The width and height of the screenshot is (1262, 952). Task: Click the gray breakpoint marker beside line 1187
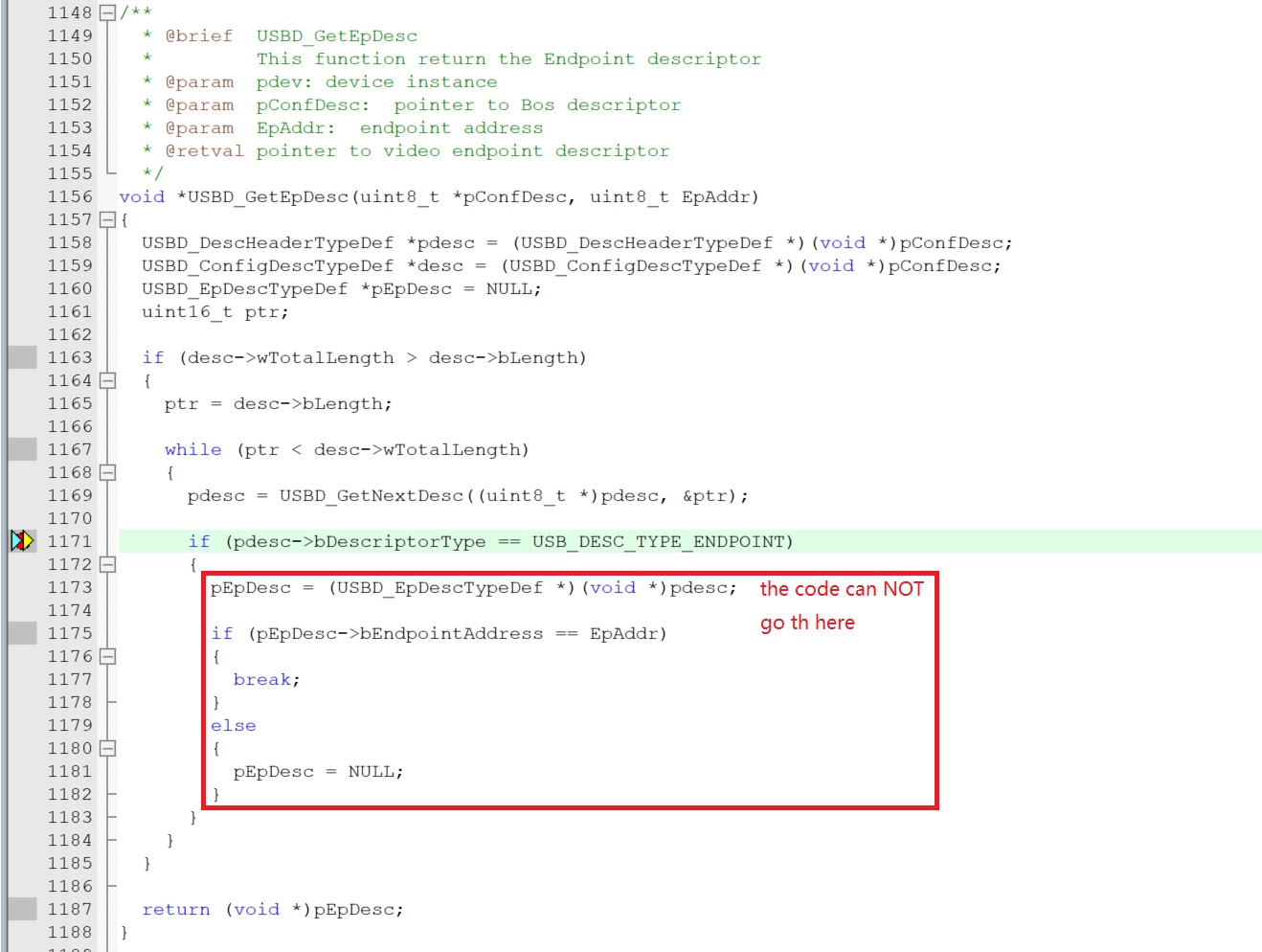[x=21, y=908]
